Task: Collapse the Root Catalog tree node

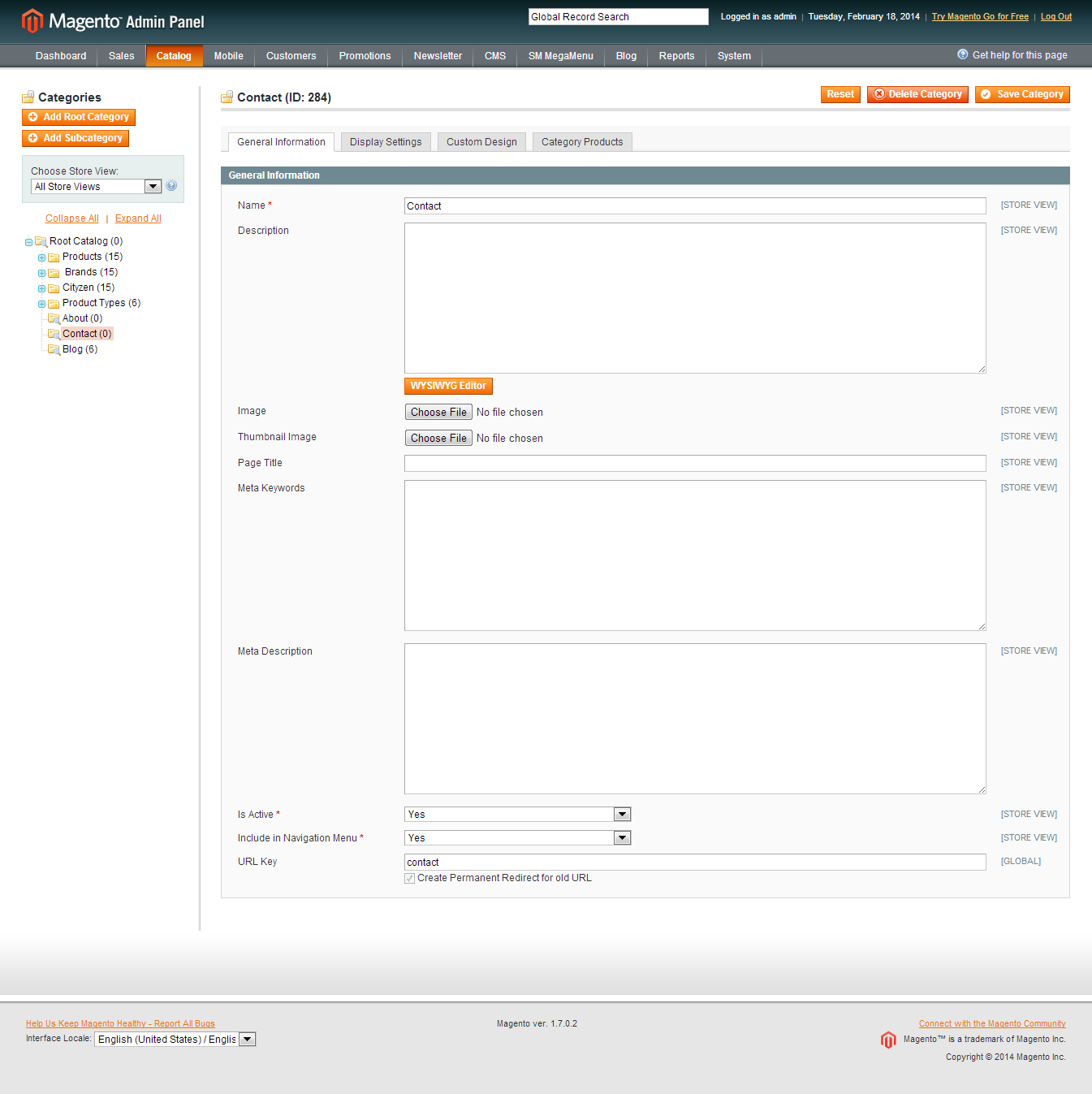Action: (28, 242)
